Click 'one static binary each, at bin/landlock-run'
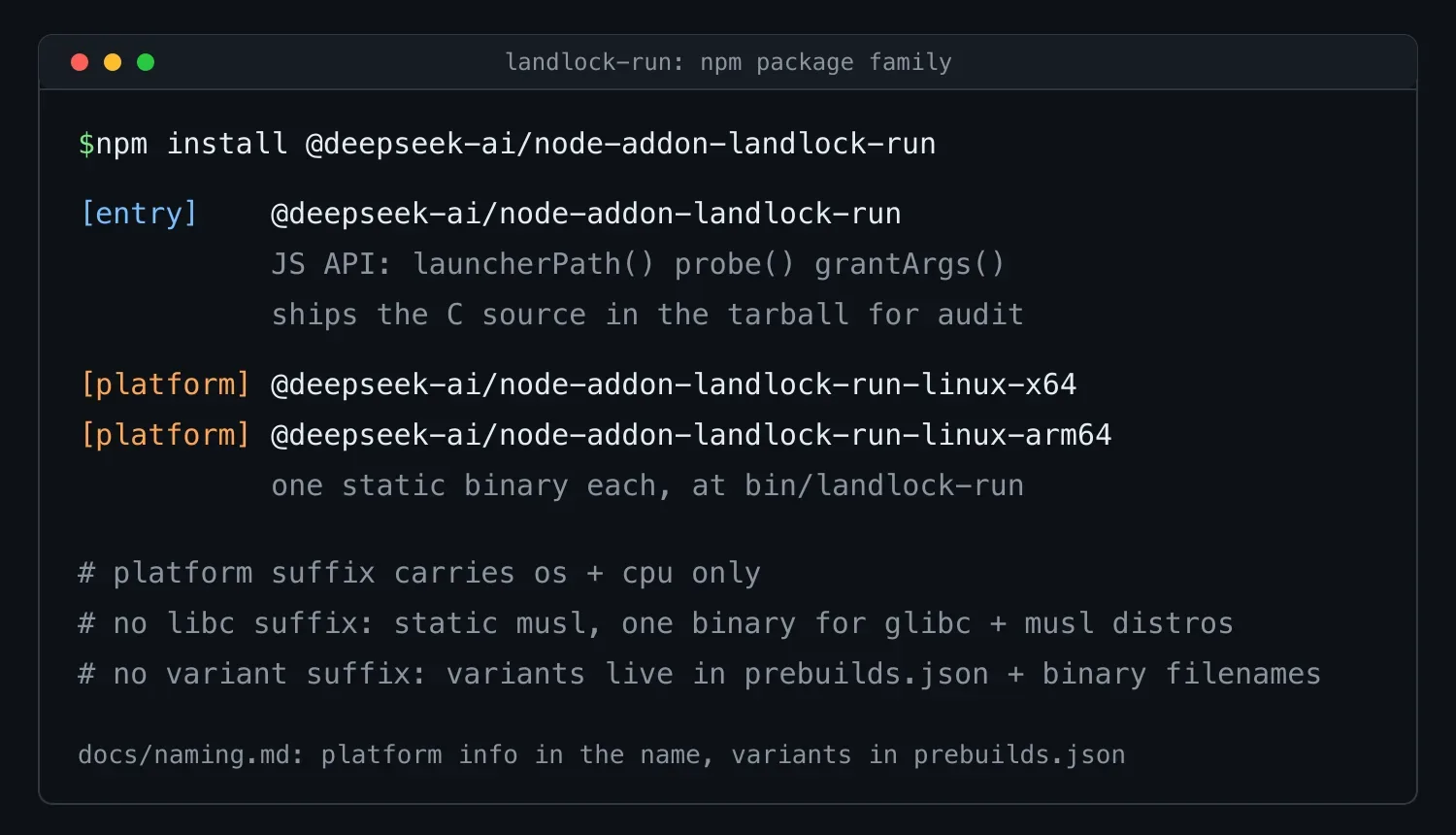The height and width of the screenshot is (835, 1456). (647, 485)
